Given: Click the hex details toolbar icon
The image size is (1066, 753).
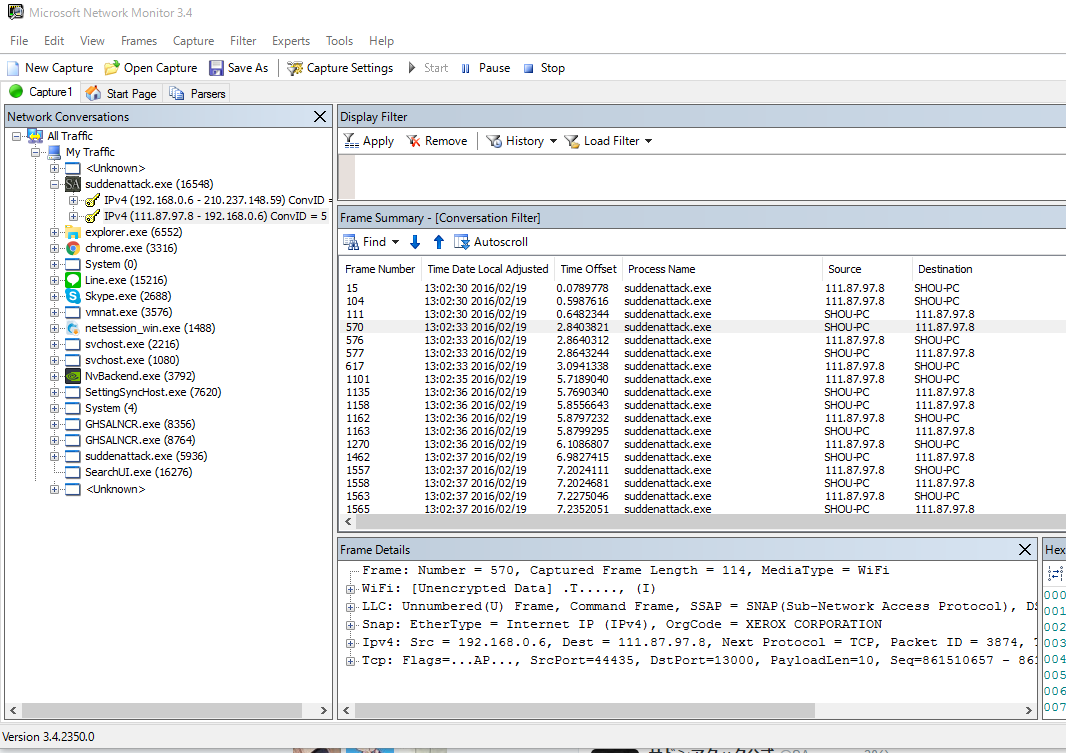Looking at the screenshot, I should click(x=1055, y=574).
